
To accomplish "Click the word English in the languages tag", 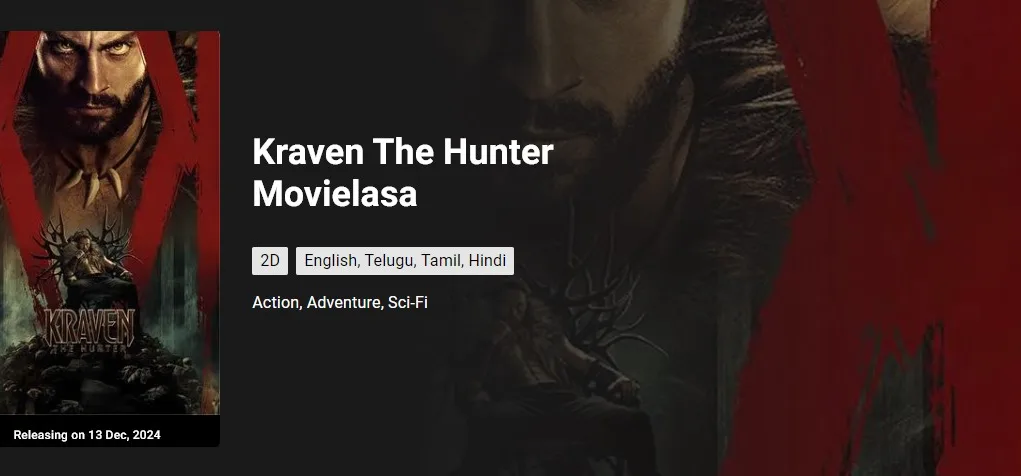I will coord(331,261).
